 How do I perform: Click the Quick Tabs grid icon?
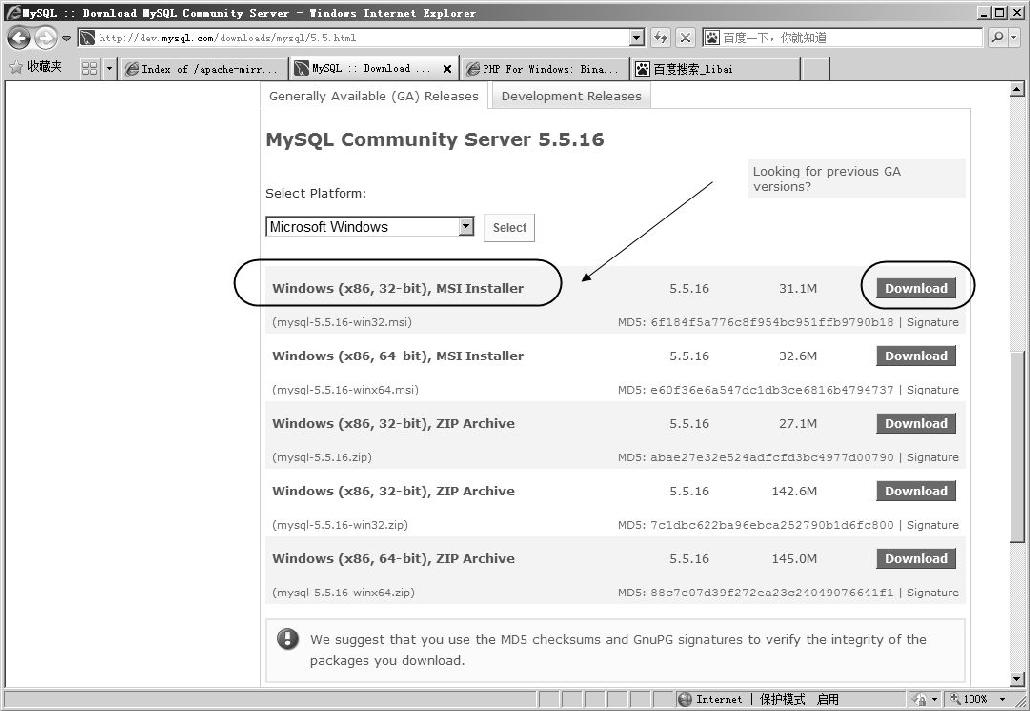point(89,68)
